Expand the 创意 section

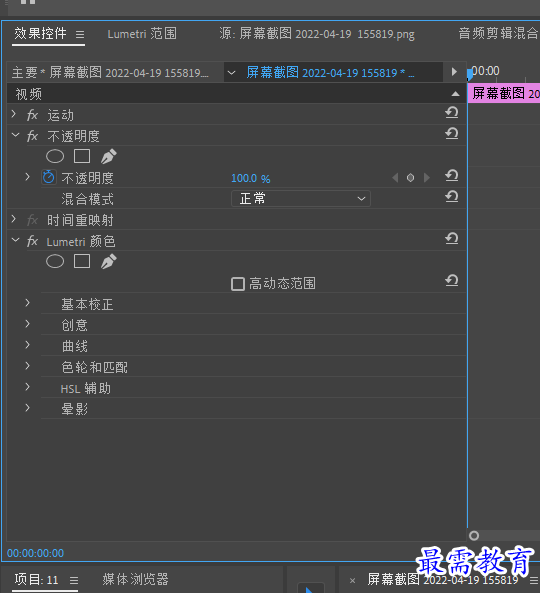click(28, 324)
